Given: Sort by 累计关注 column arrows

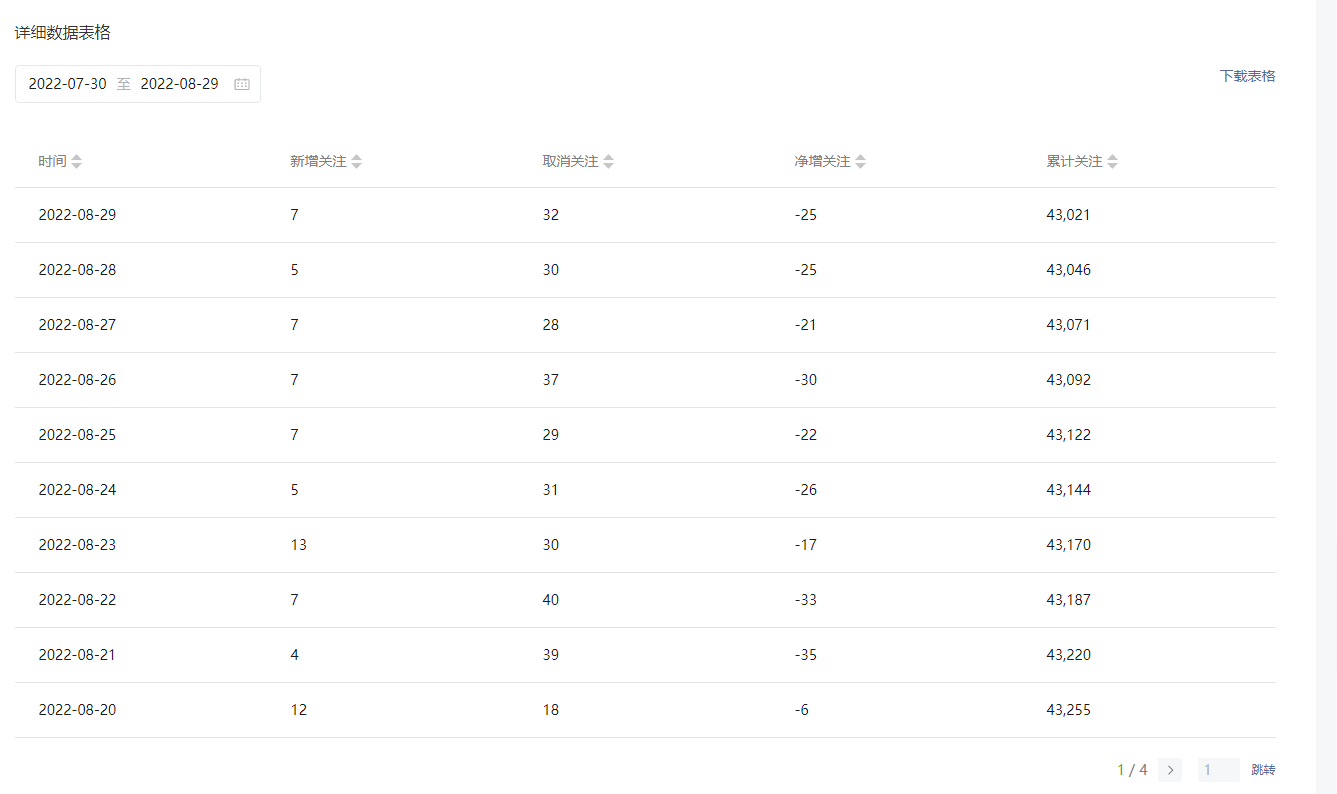Looking at the screenshot, I should (x=1113, y=161).
